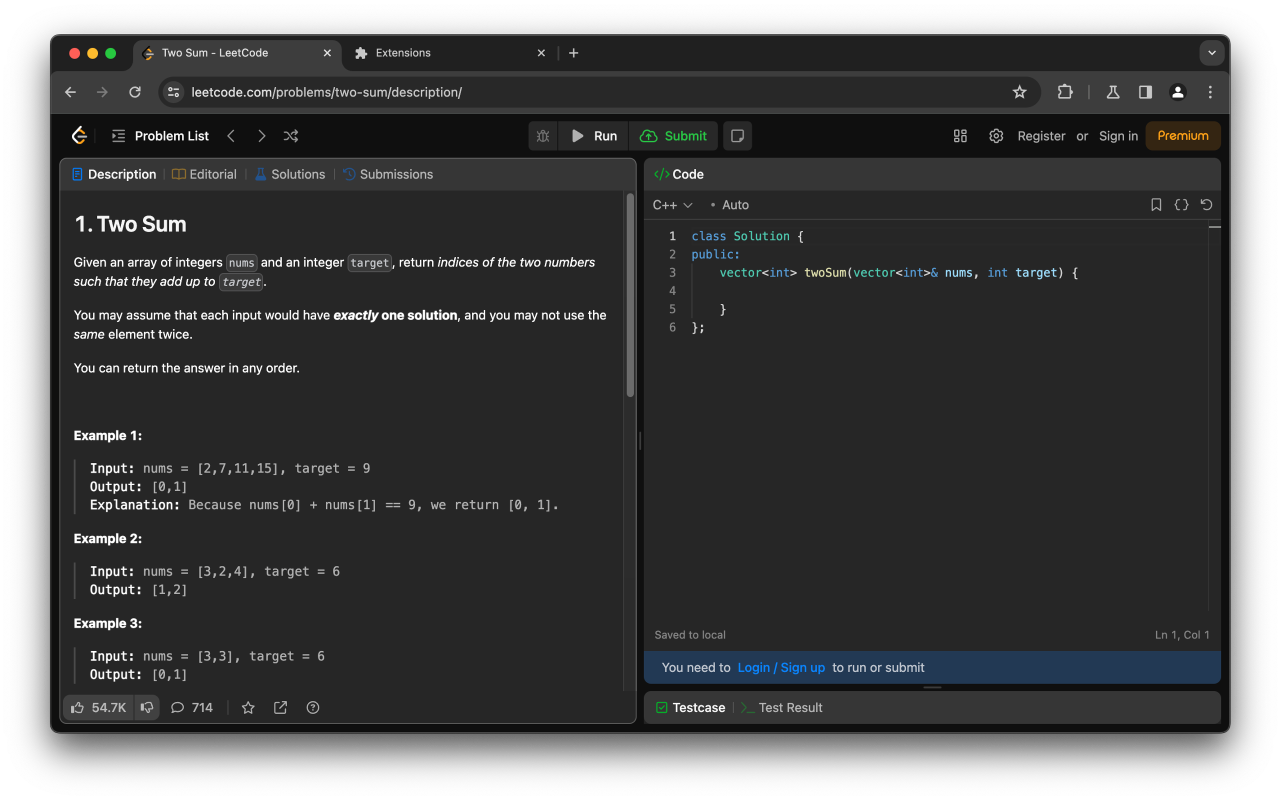This screenshot has height=800, width=1280.
Task: Expand the browser tab search chevron
Action: [x=1212, y=53]
